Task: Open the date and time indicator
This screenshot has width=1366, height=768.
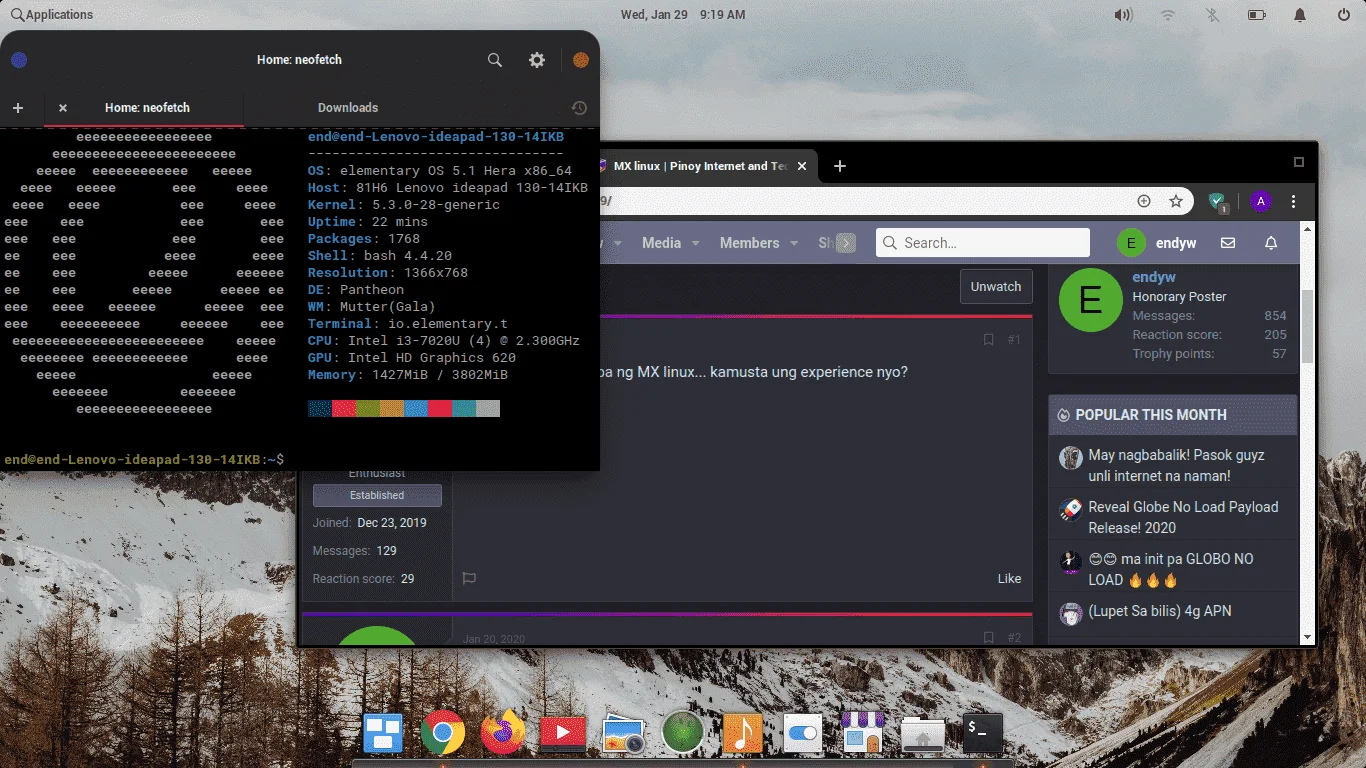Action: pyautogui.click(x=682, y=15)
